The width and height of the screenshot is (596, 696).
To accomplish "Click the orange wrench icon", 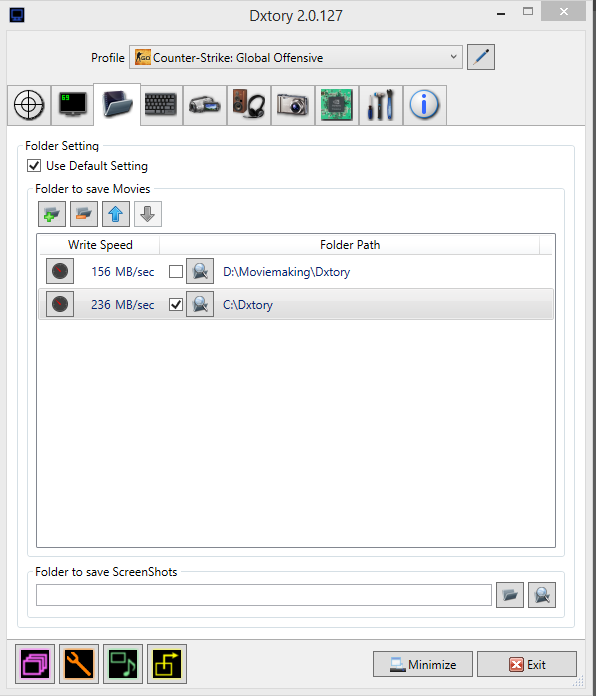I will [x=79, y=664].
